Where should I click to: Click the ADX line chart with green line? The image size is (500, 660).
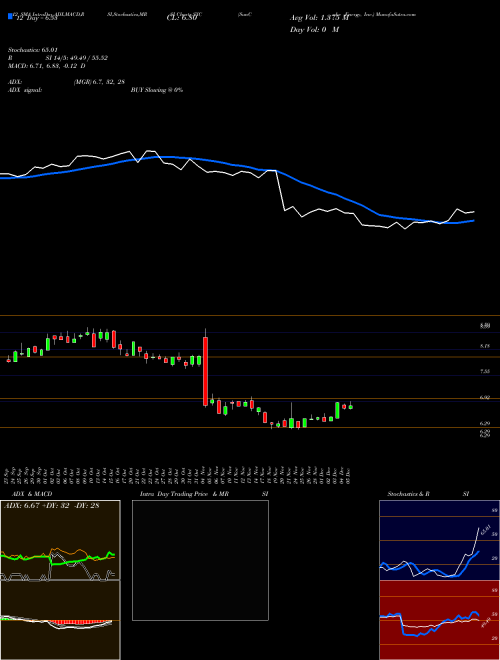tap(60, 540)
